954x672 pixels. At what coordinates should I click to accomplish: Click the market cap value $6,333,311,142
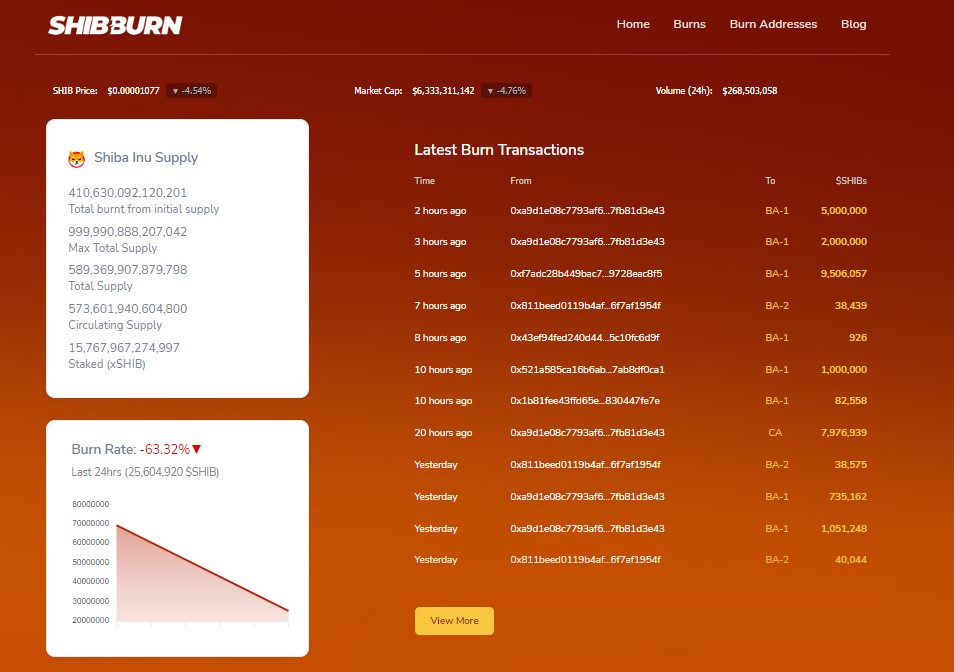click(x=443, y=91)
